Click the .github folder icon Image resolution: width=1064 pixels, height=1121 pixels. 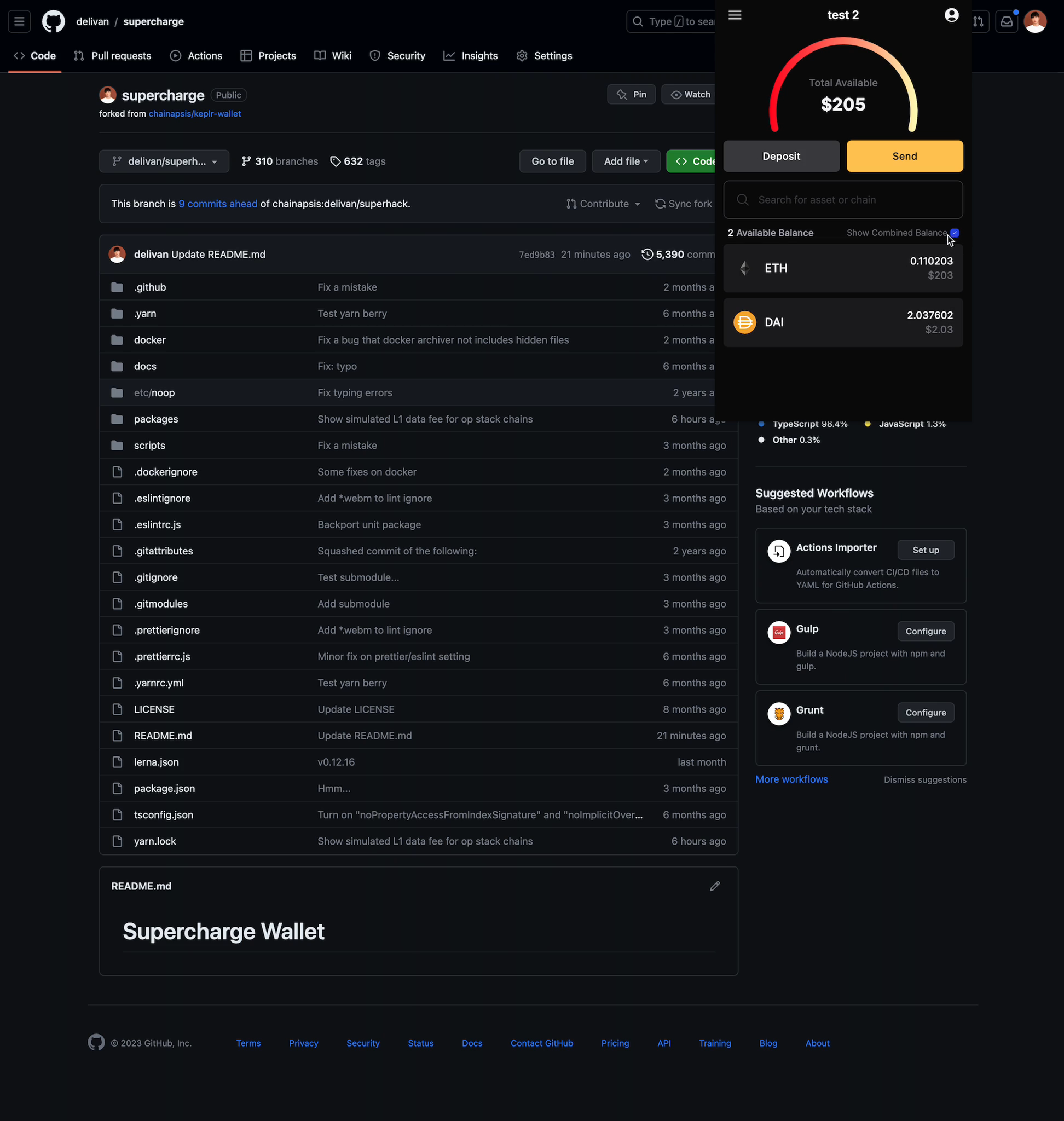coord(118,287)
